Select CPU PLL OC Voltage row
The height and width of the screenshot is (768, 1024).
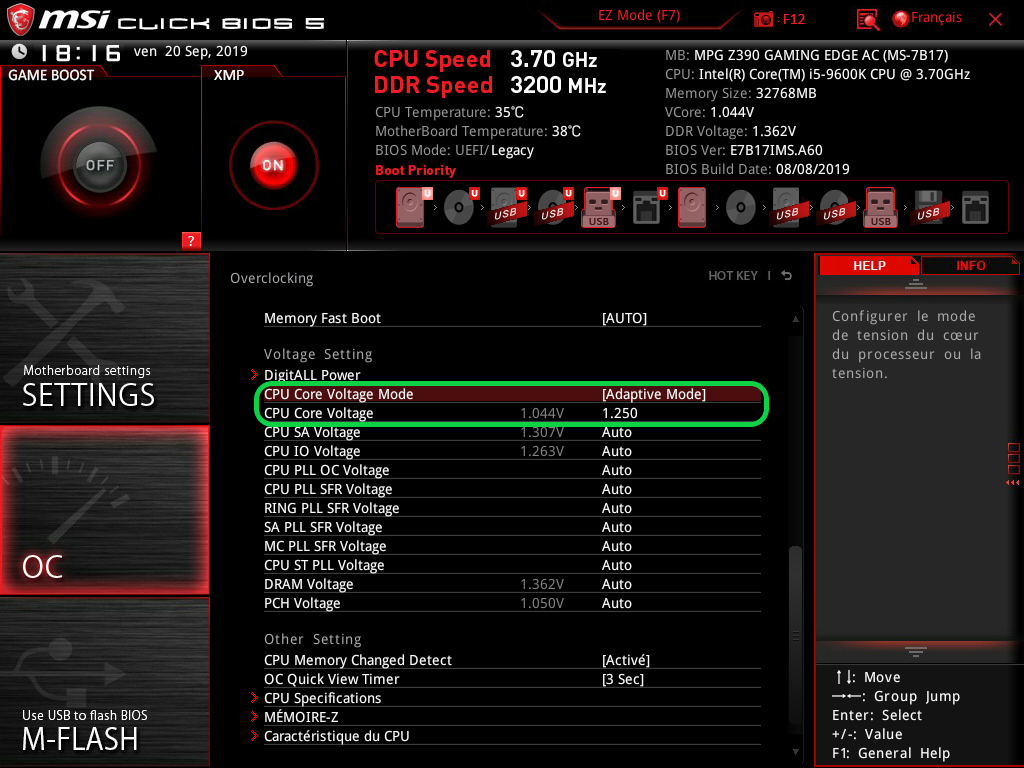pos(512,470)
